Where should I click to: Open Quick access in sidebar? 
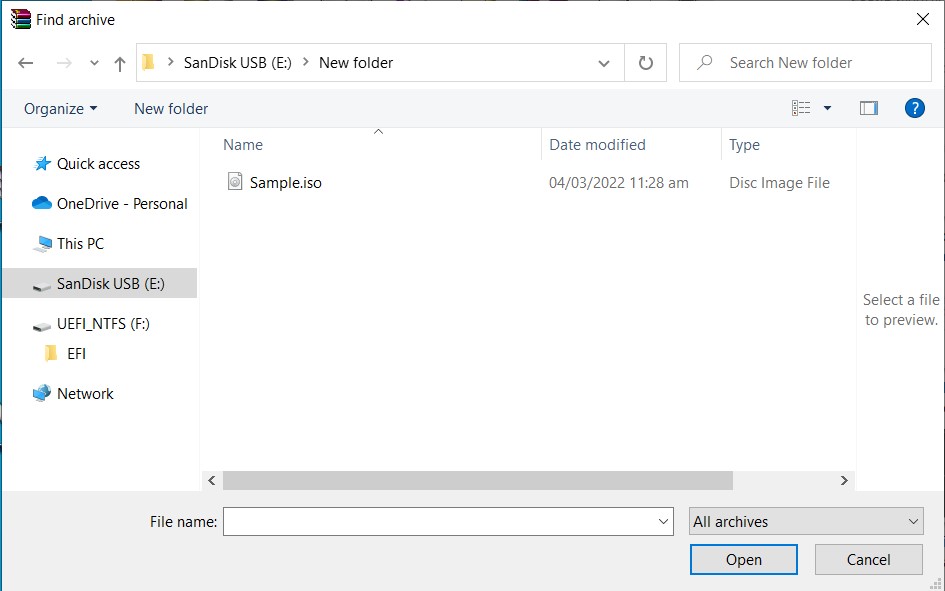[98, 164]
